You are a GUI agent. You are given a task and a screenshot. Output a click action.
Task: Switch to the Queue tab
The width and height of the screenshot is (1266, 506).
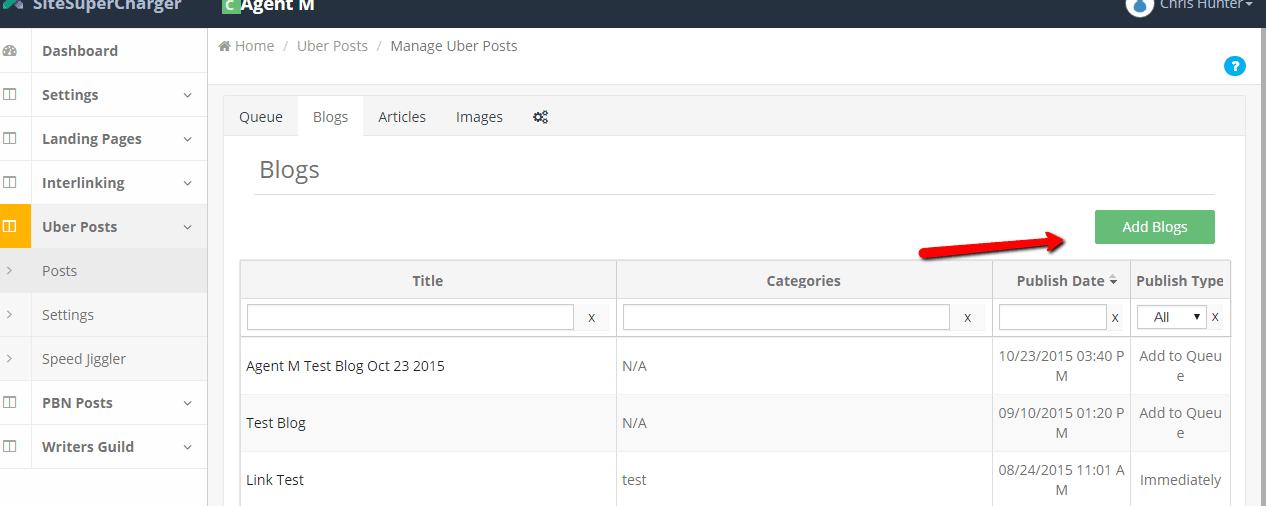261,117
